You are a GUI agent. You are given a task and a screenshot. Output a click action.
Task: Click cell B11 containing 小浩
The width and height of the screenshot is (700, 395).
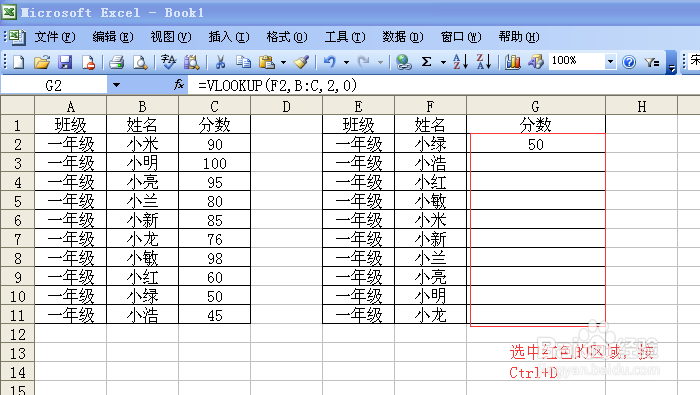click(142, 315)
